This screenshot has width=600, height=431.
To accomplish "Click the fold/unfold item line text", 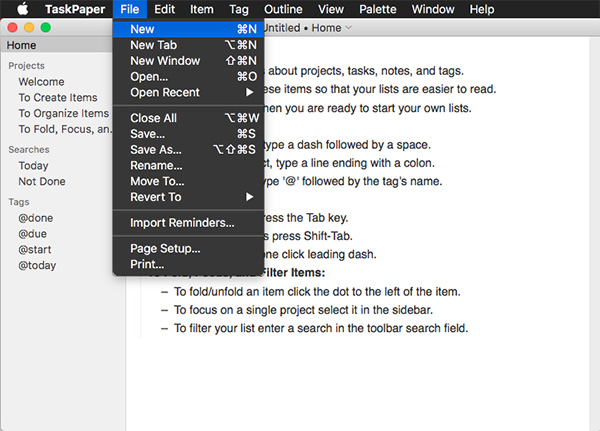I will (317, 292).
